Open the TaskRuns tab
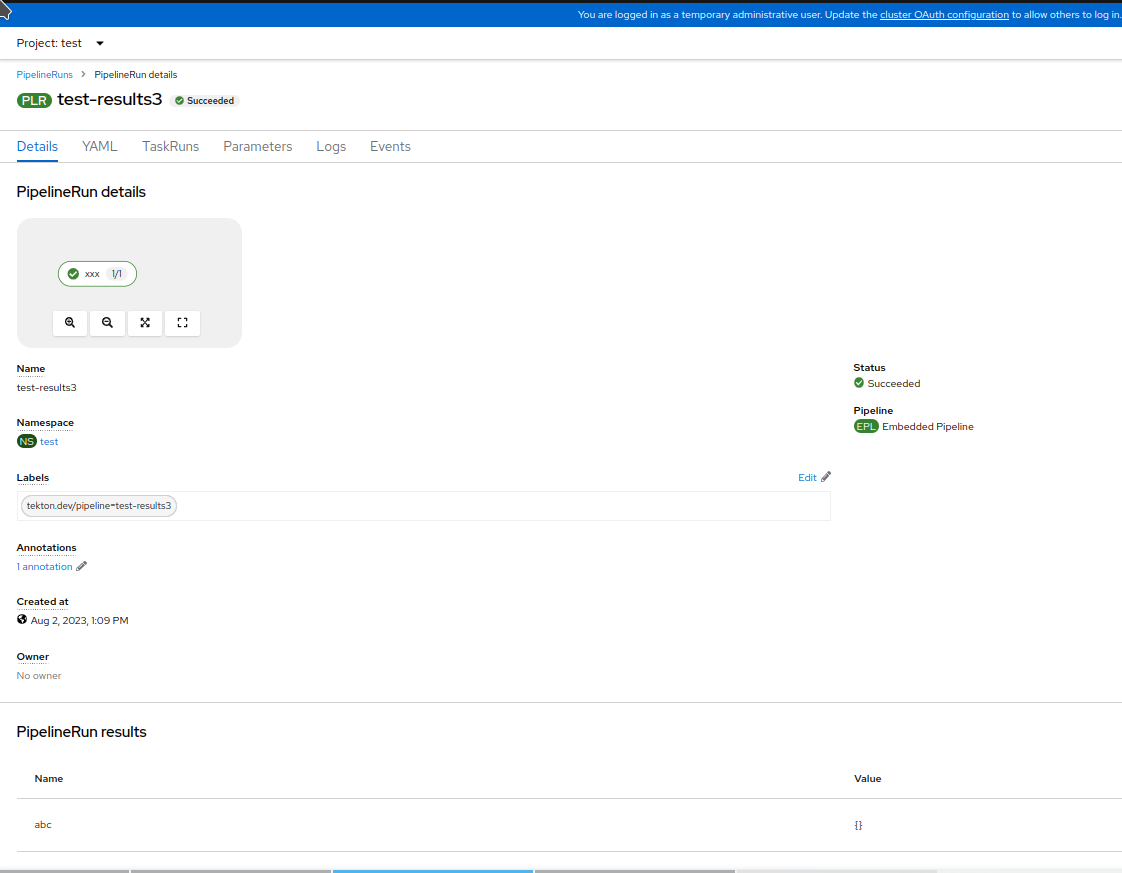This screenshot has width=1122, height=873. coord(170,146)
